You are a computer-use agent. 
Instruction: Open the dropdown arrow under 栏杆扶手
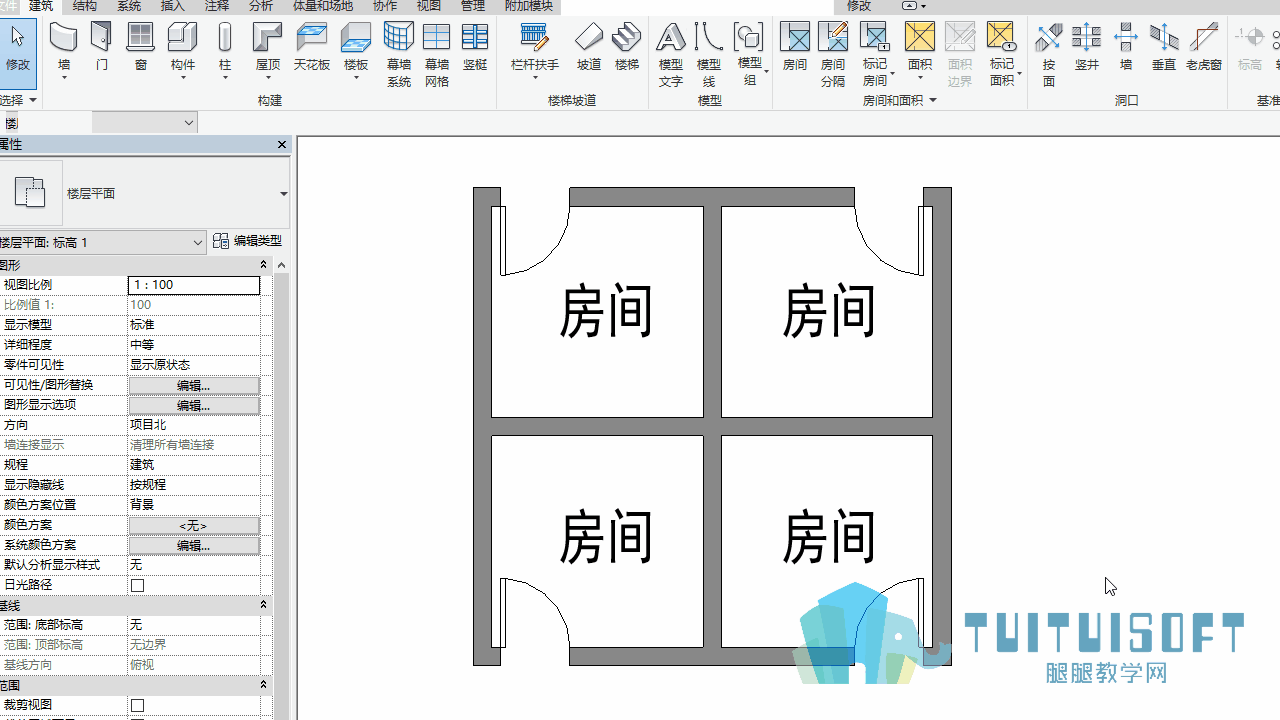(x=535, y=79)
